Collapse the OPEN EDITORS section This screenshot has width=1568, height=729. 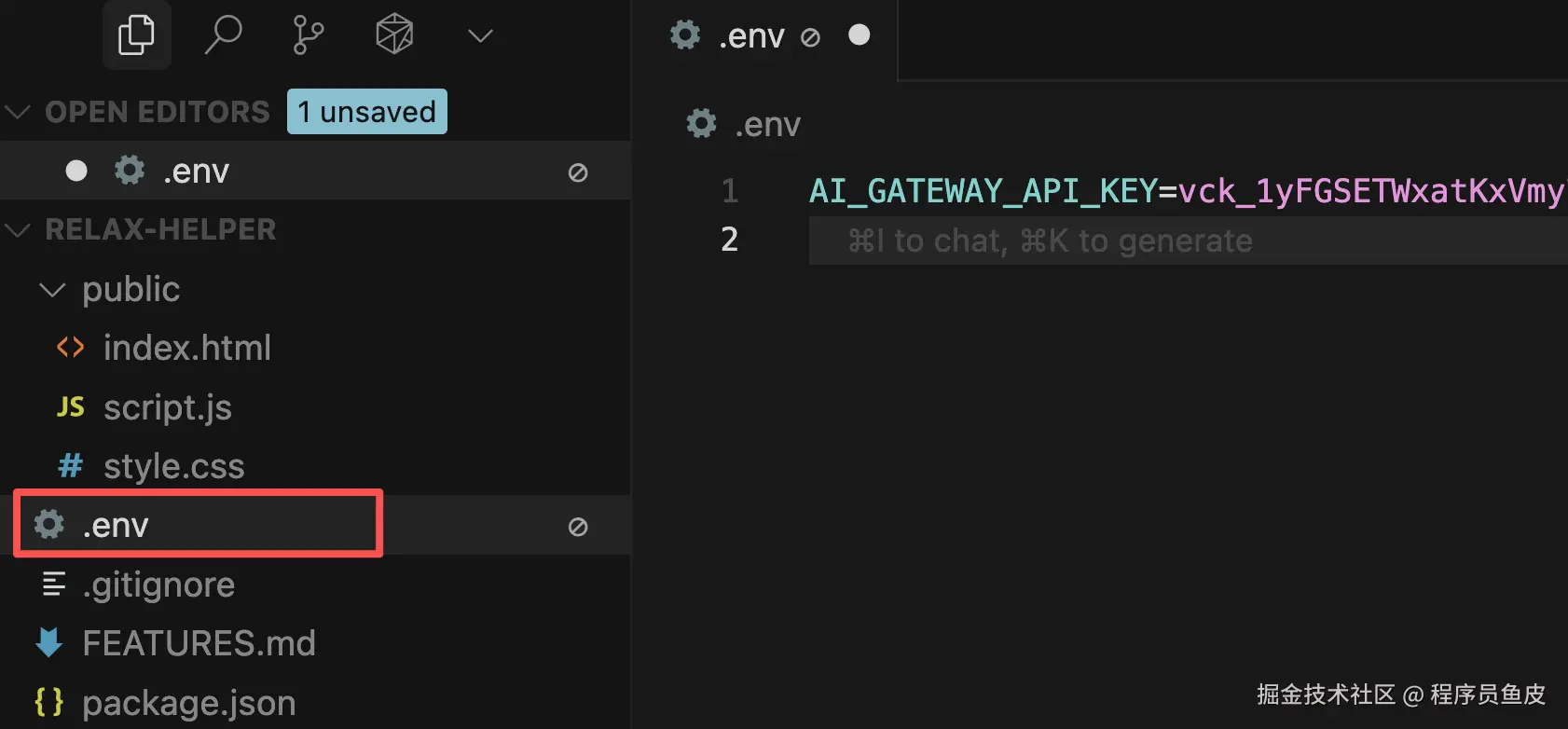(18, 112)
